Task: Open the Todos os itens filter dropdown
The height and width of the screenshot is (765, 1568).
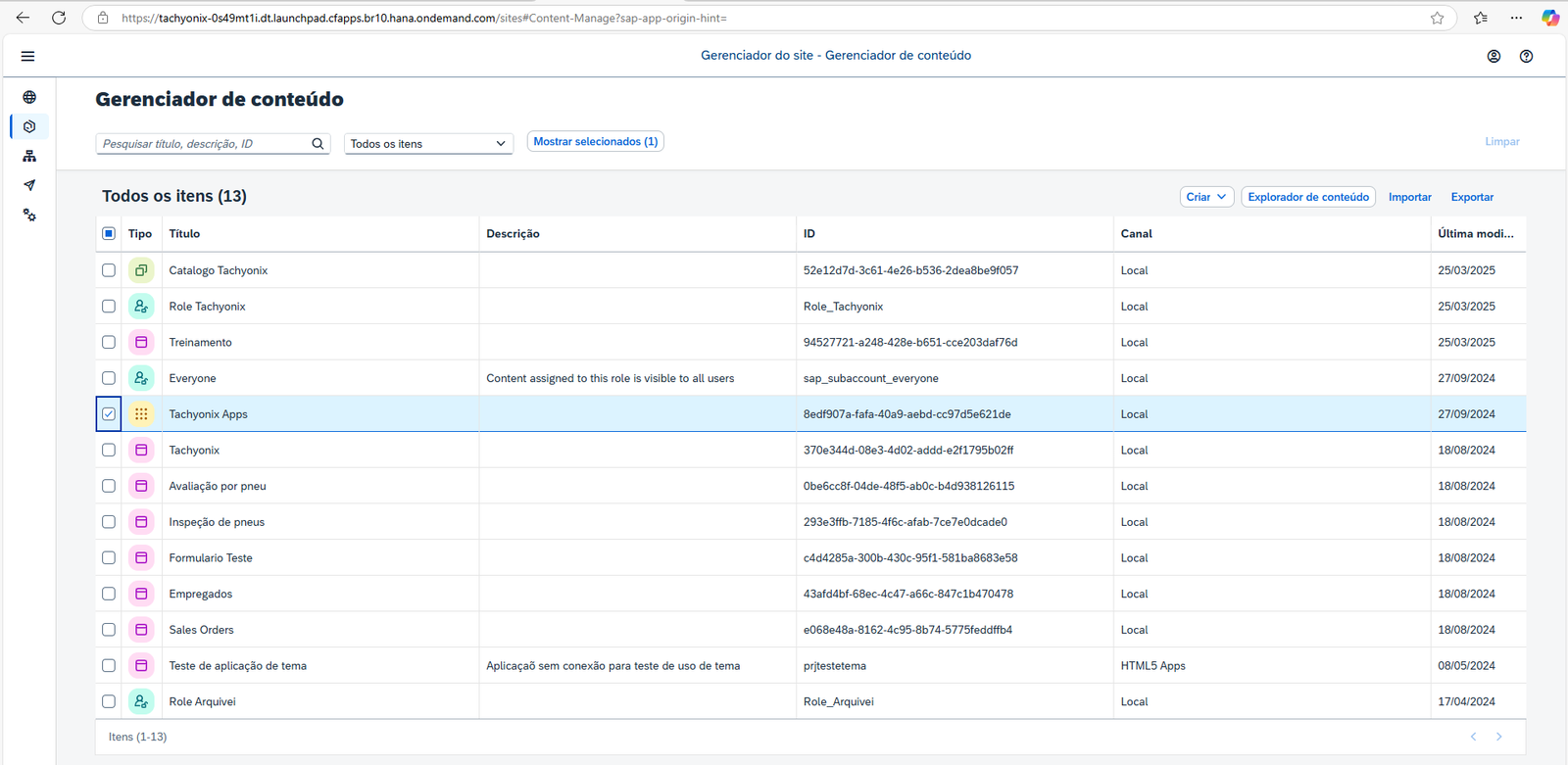Action: point(428,143)
